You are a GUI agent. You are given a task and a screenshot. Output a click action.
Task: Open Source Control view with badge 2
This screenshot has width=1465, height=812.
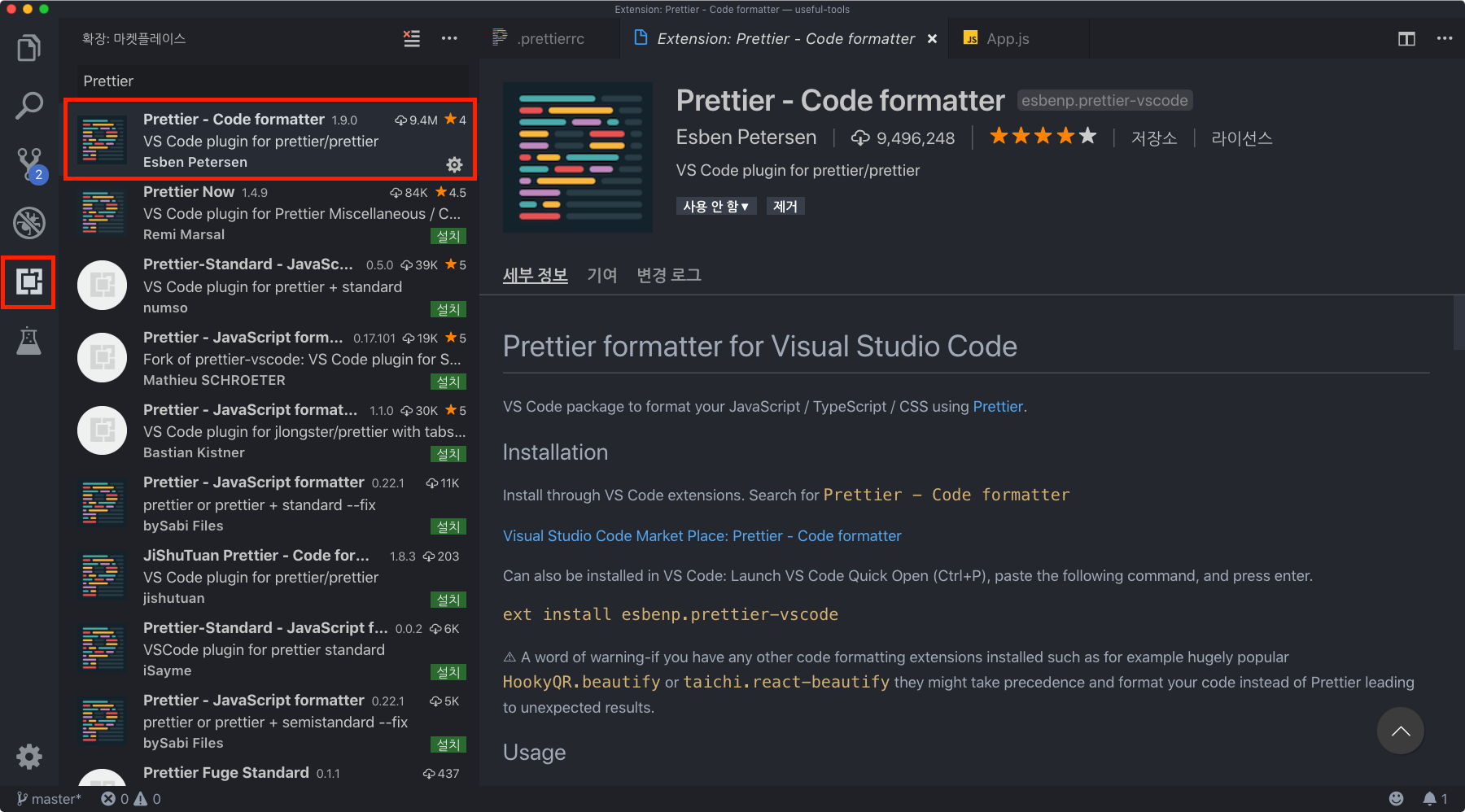pos(29,164)
